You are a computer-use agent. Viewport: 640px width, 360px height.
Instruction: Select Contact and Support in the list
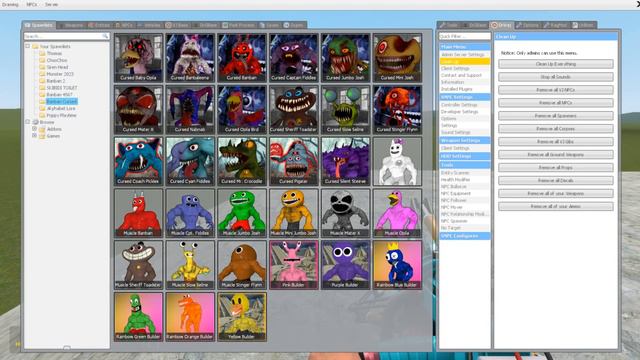(465, 75)
